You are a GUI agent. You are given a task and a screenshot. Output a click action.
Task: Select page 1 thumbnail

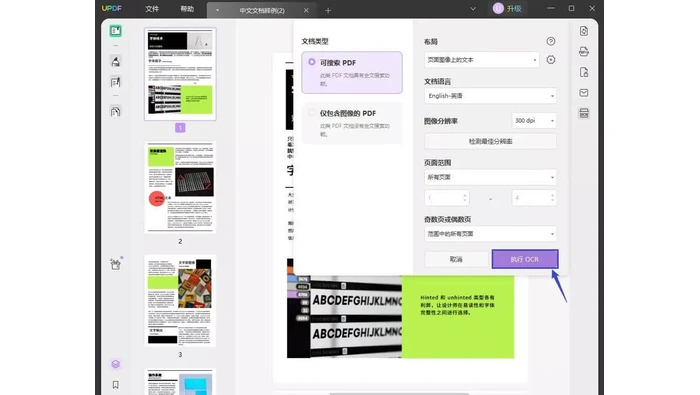pos(180,74)
